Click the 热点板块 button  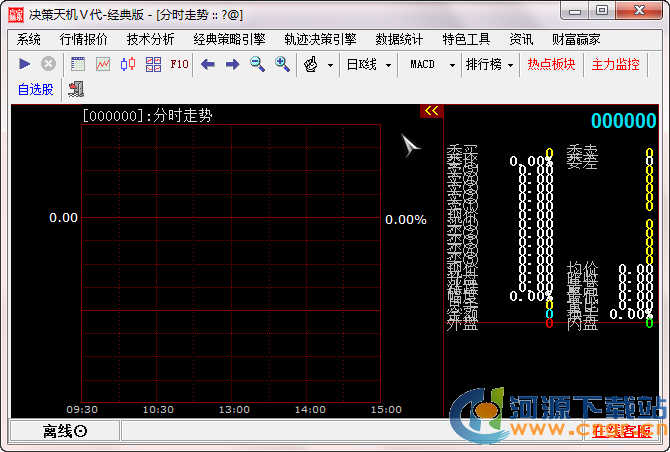tap(551, 64)
